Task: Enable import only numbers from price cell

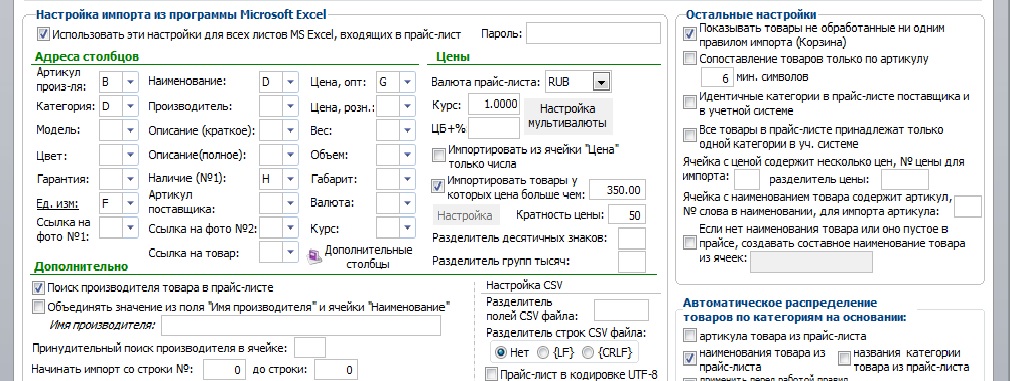Action: pyautogui.click(x=439, y=155)
